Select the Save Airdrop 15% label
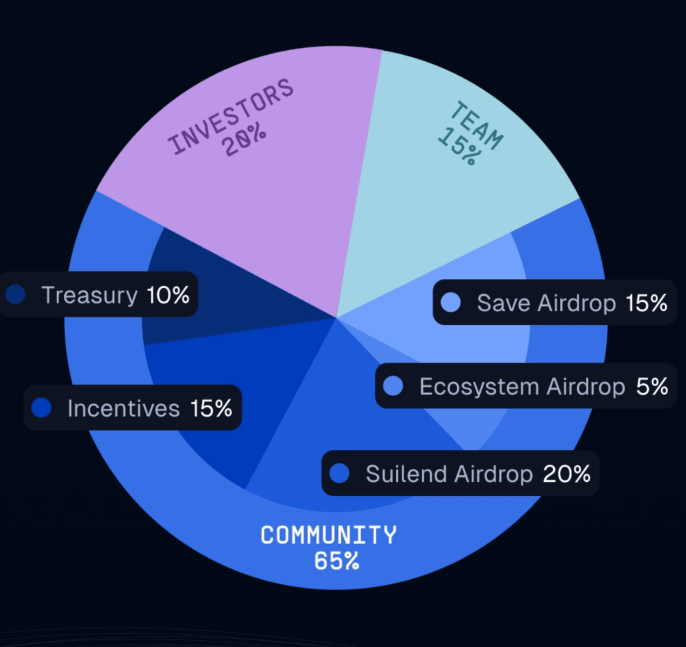The image size is (686, 647). coord(571,302)
